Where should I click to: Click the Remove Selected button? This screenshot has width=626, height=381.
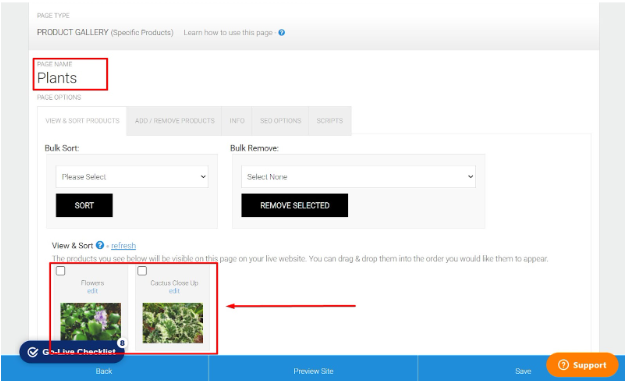[x=295, y=205]
